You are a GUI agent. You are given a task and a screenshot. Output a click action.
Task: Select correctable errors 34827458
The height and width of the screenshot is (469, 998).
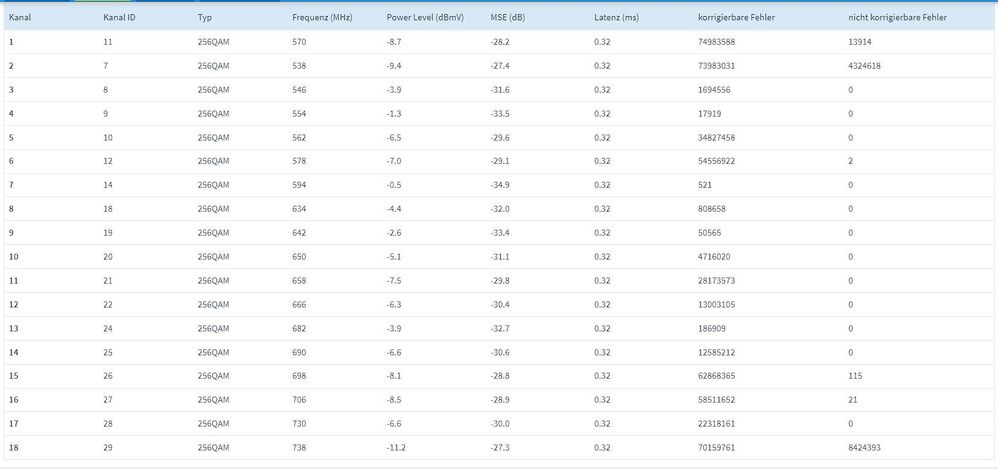coord(717,137)
